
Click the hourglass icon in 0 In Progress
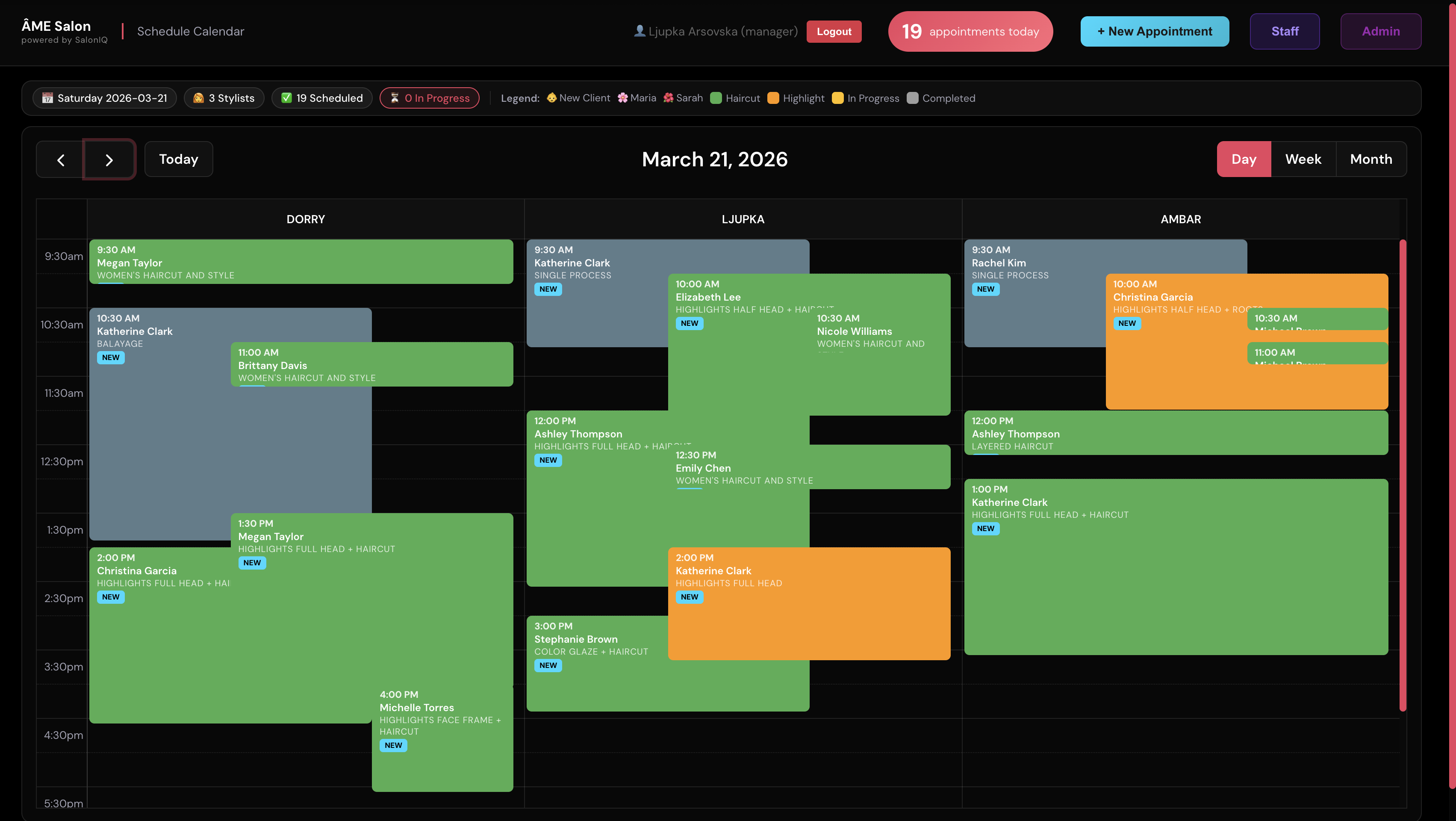pyautogui.click(x=395, y=98)
